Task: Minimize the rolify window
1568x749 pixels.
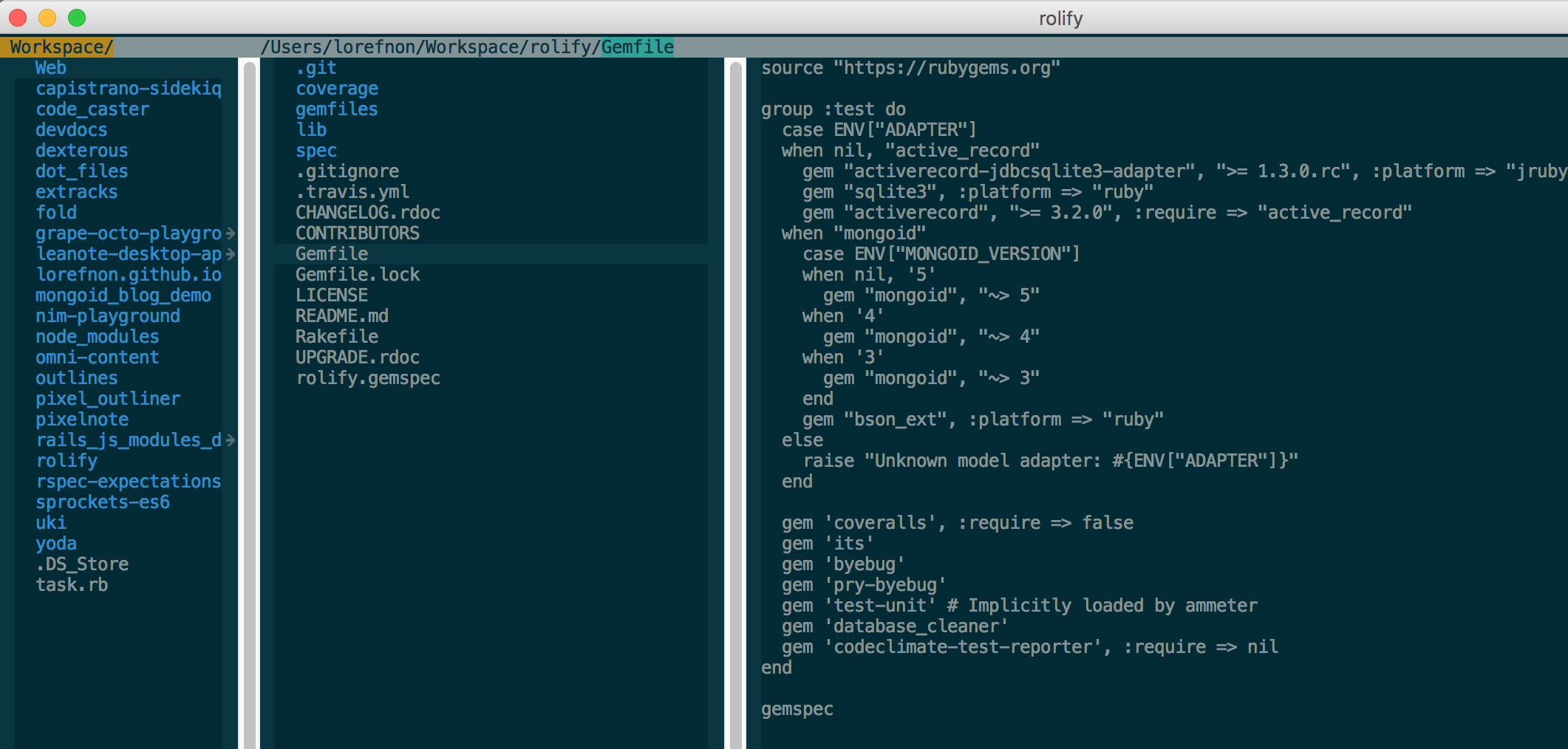Action: (x=47, y=17)
